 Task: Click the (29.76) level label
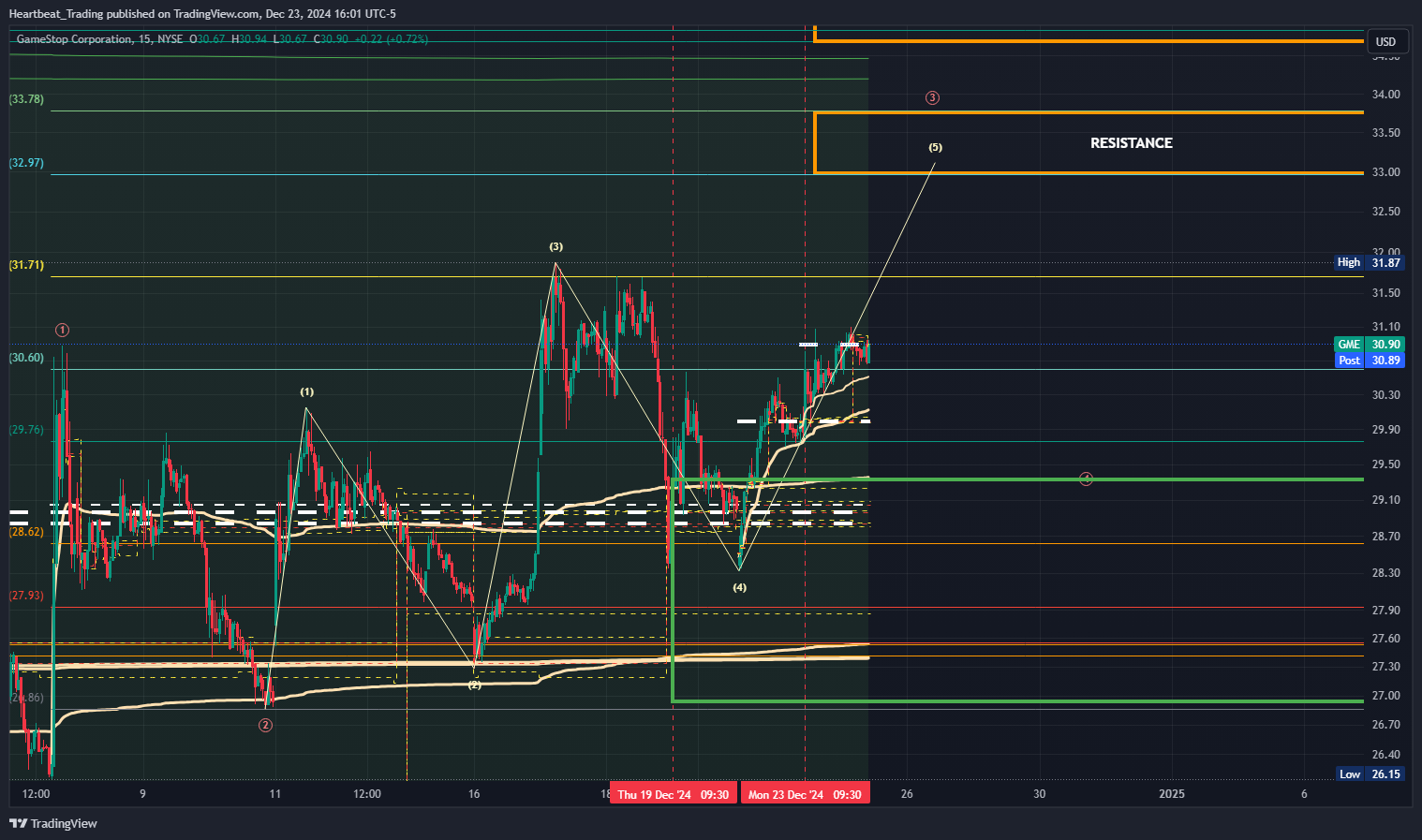click(26, 430)
